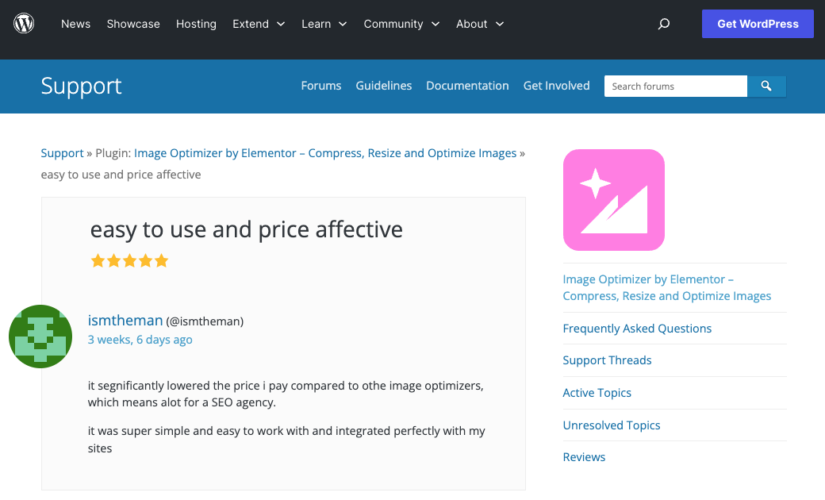Click the ismtheman username link
Screen dimensions: 825x500
coord(125,321)
